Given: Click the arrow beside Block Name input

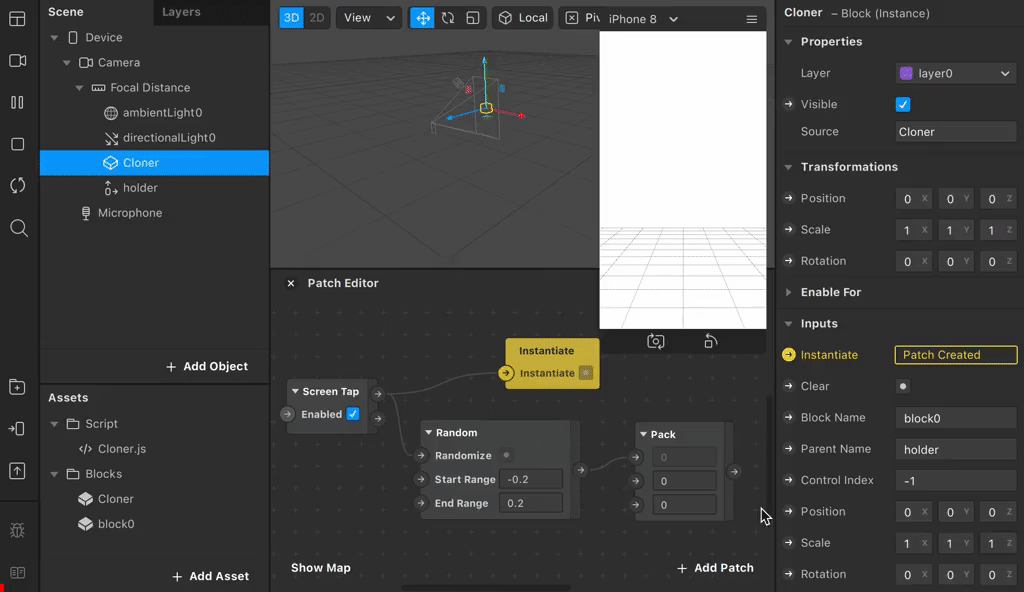Looking at the screenshot, I should 789,418.
